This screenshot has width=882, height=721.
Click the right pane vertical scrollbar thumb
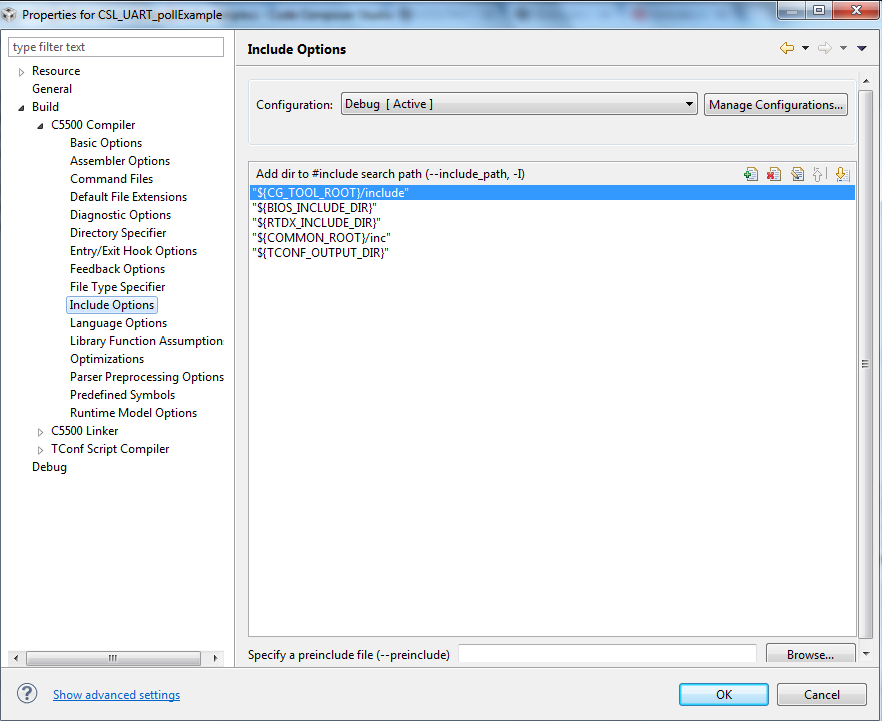(865, 364)
